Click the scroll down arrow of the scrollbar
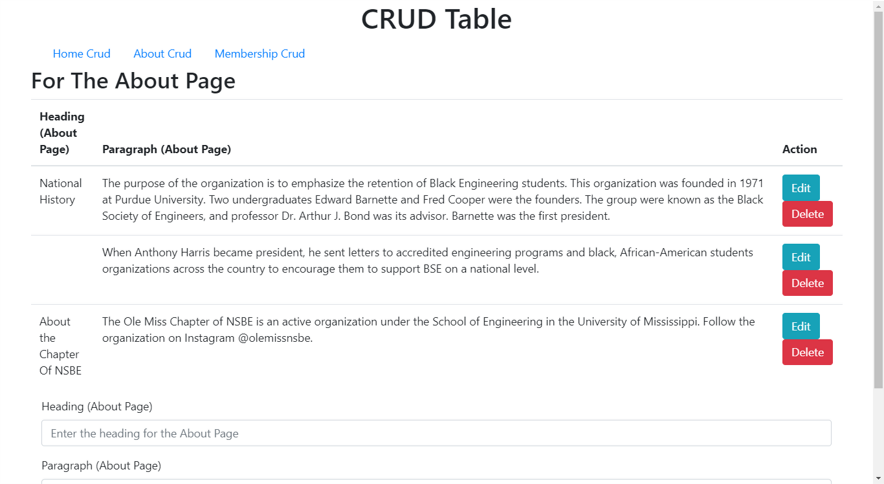This screenshot has height=484, width=884. click(x=878, y=479)
